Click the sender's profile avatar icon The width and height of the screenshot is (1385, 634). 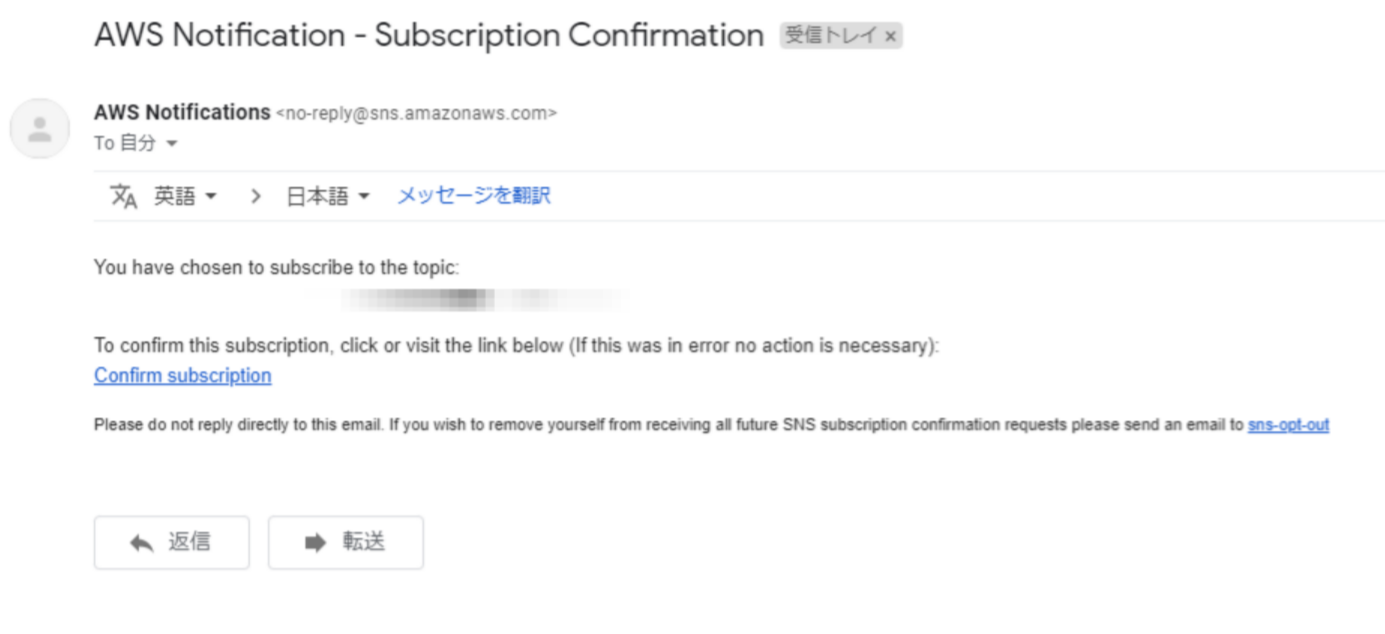[40, 128]
